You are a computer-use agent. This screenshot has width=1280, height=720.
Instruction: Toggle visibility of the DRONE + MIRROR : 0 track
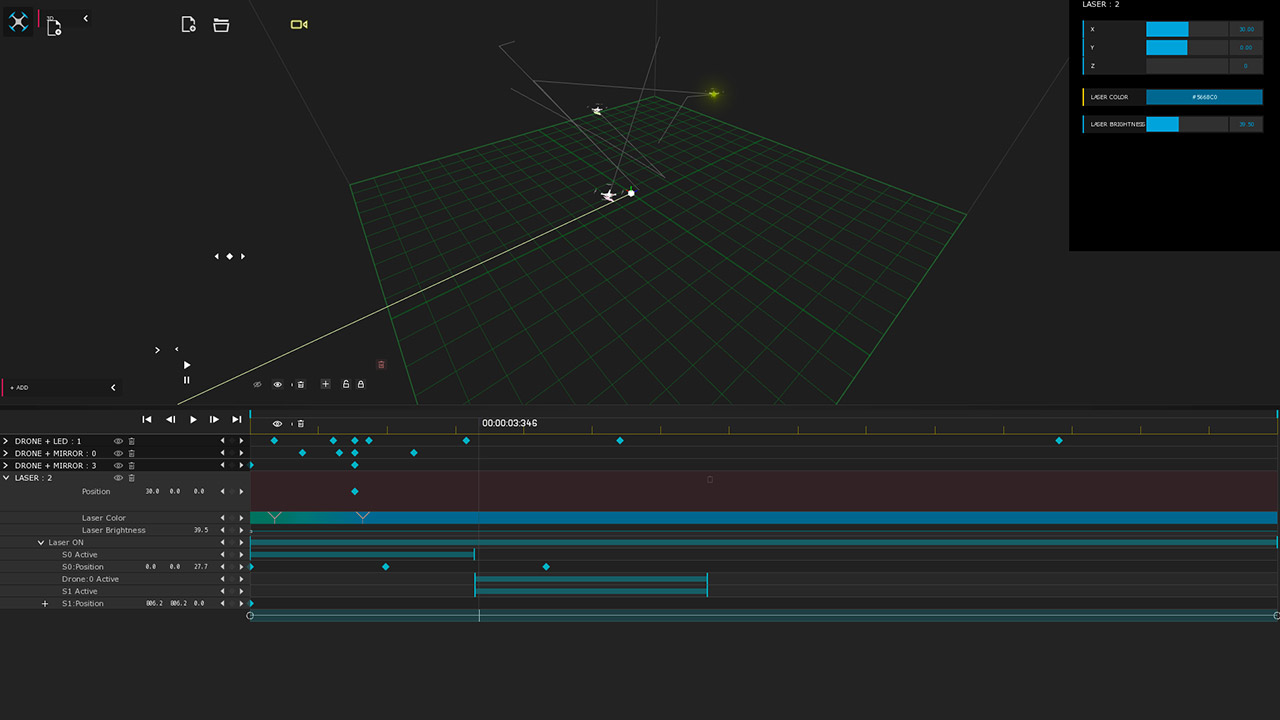118,454
